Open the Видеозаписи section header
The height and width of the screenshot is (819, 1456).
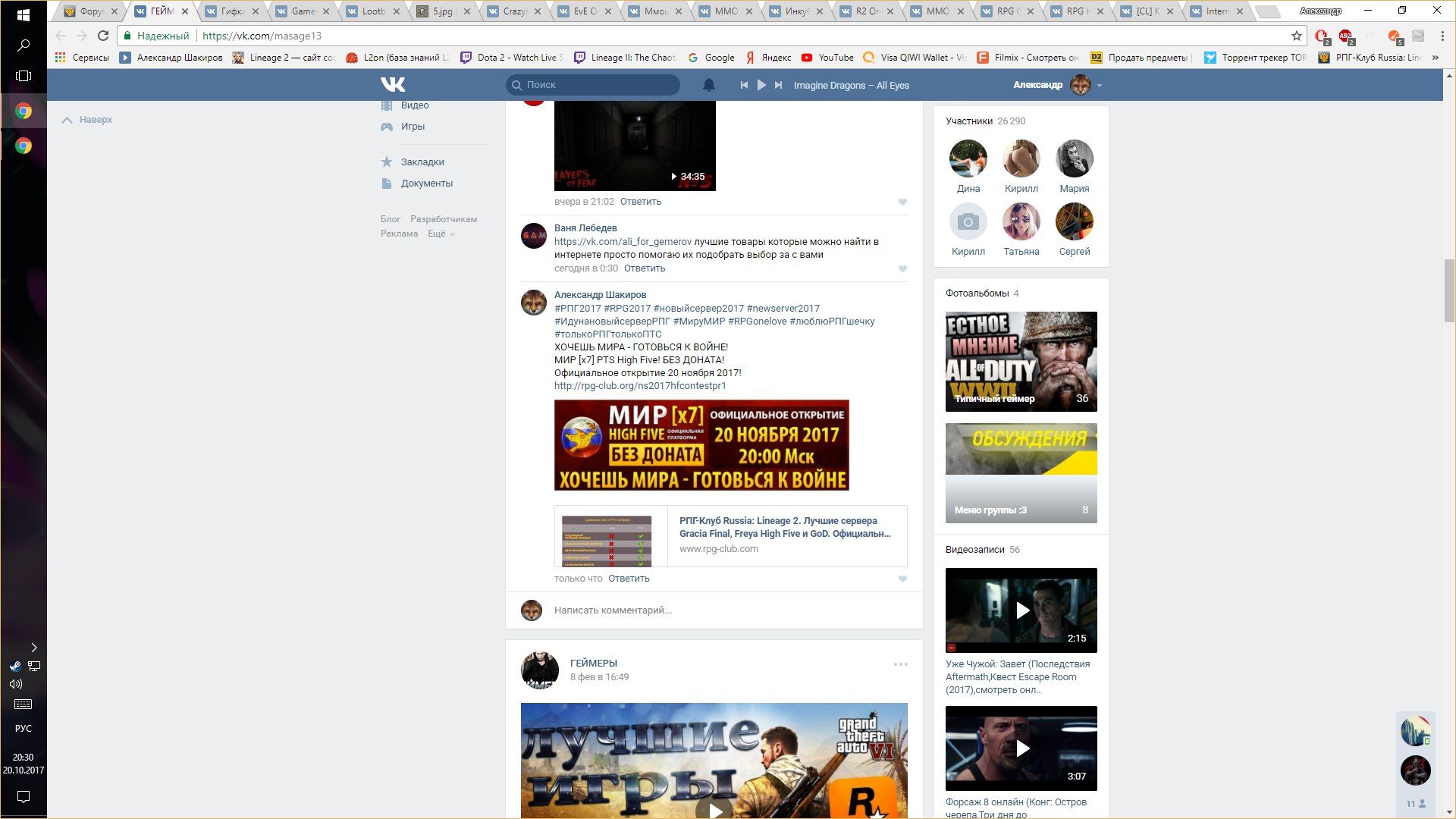click(982, 550)
